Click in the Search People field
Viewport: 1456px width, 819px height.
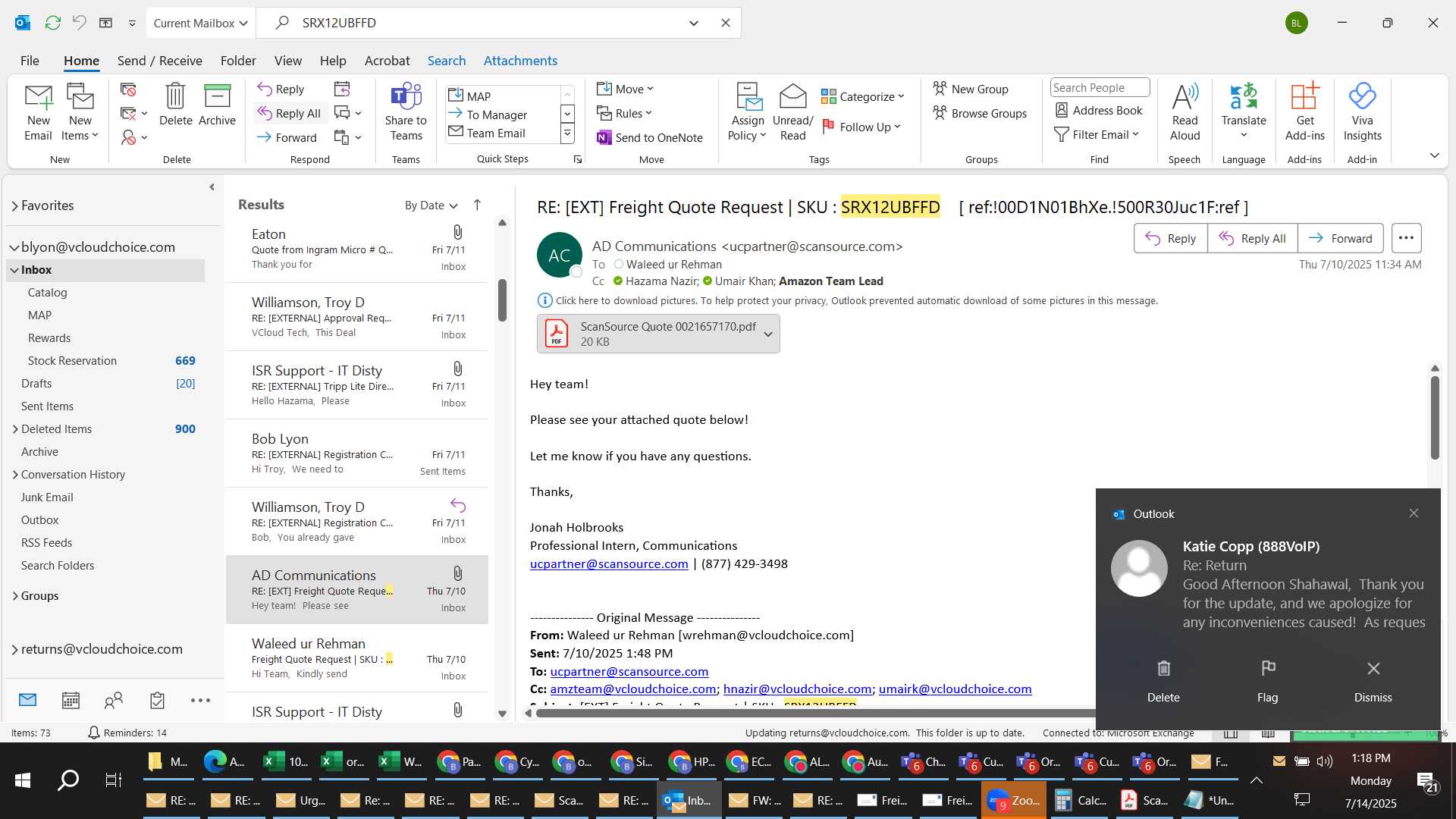tap(1100, 87)
